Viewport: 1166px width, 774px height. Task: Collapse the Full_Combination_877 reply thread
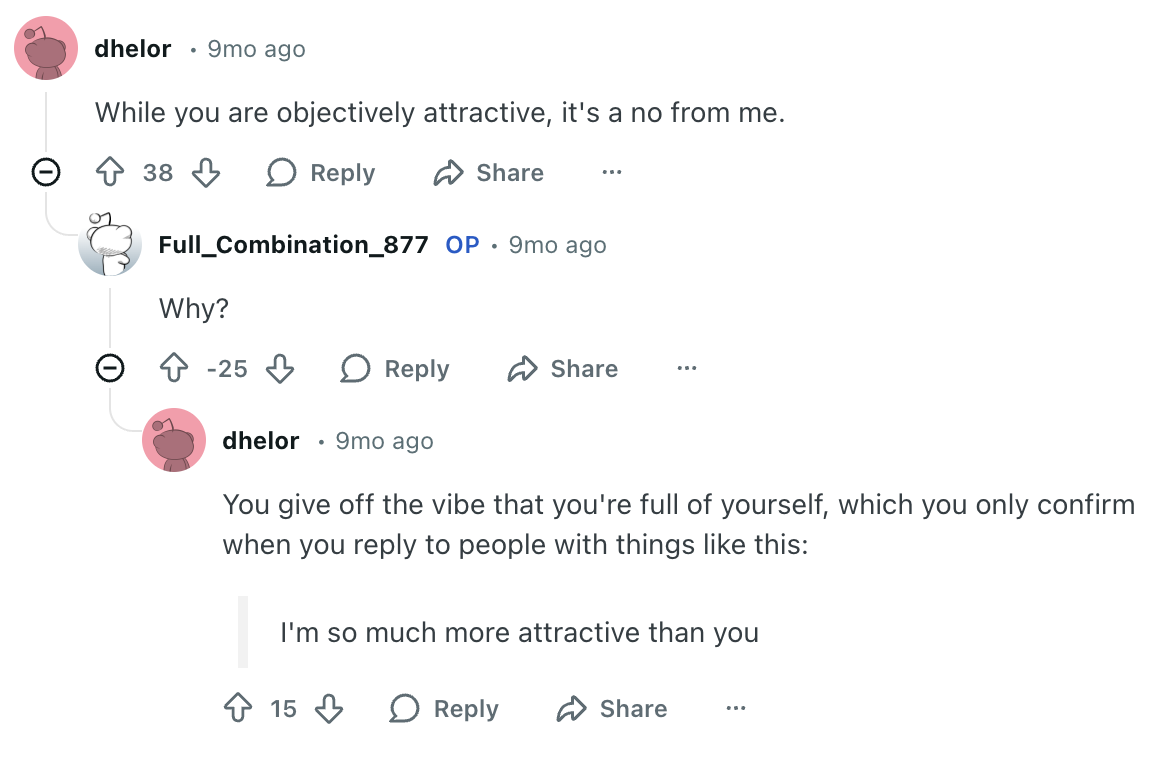109,369
